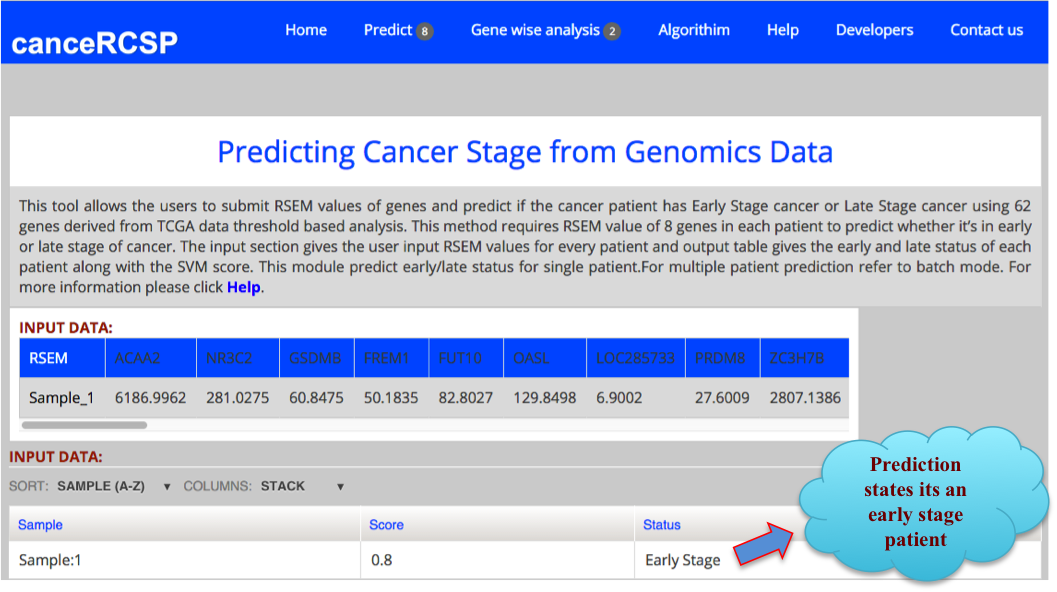This screenshot has height=592, width=1057.
Task: Sort by the Status column header
Action: point(661,524)
